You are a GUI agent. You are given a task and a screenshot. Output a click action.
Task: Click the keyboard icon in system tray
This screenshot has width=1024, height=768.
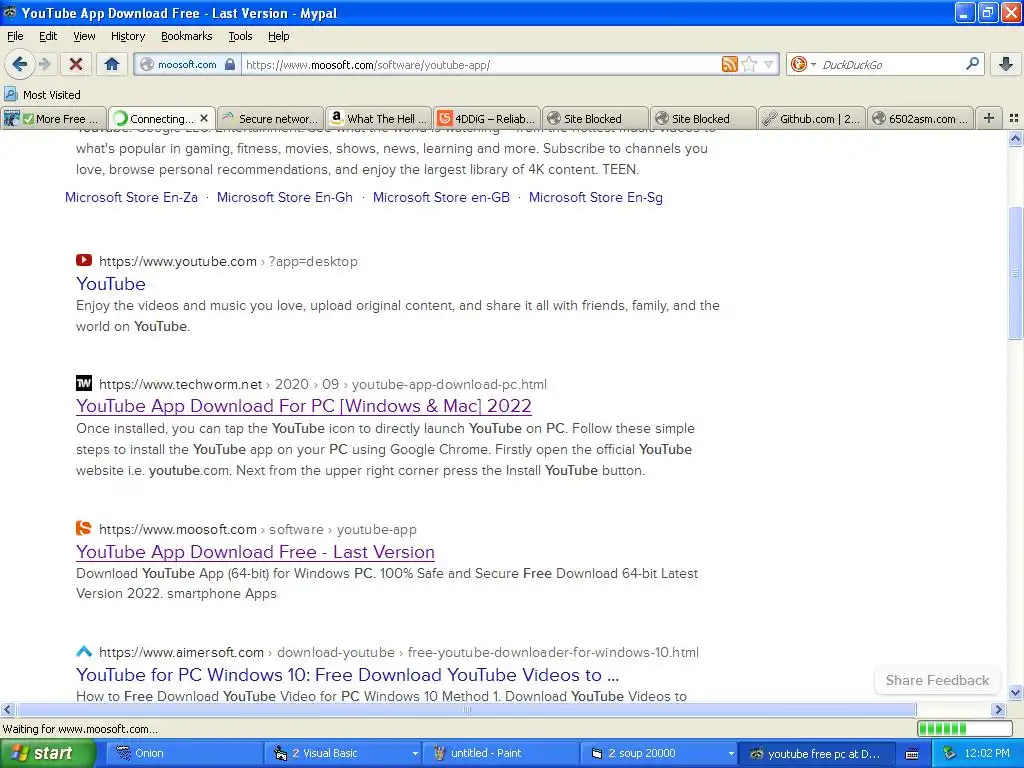tap(912, 754)
